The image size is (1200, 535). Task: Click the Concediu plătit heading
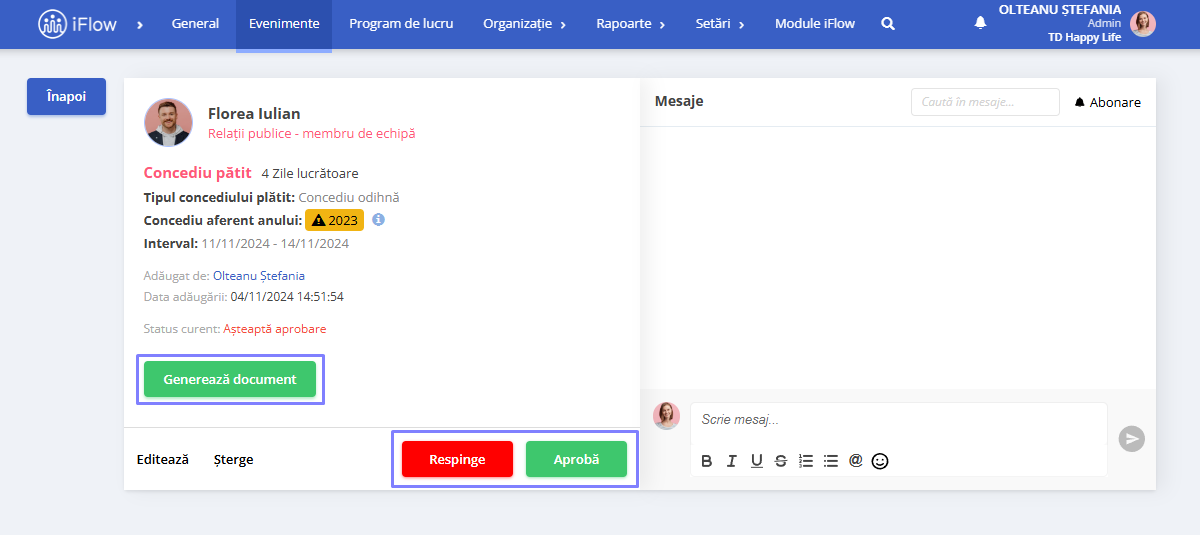point(198,173)
